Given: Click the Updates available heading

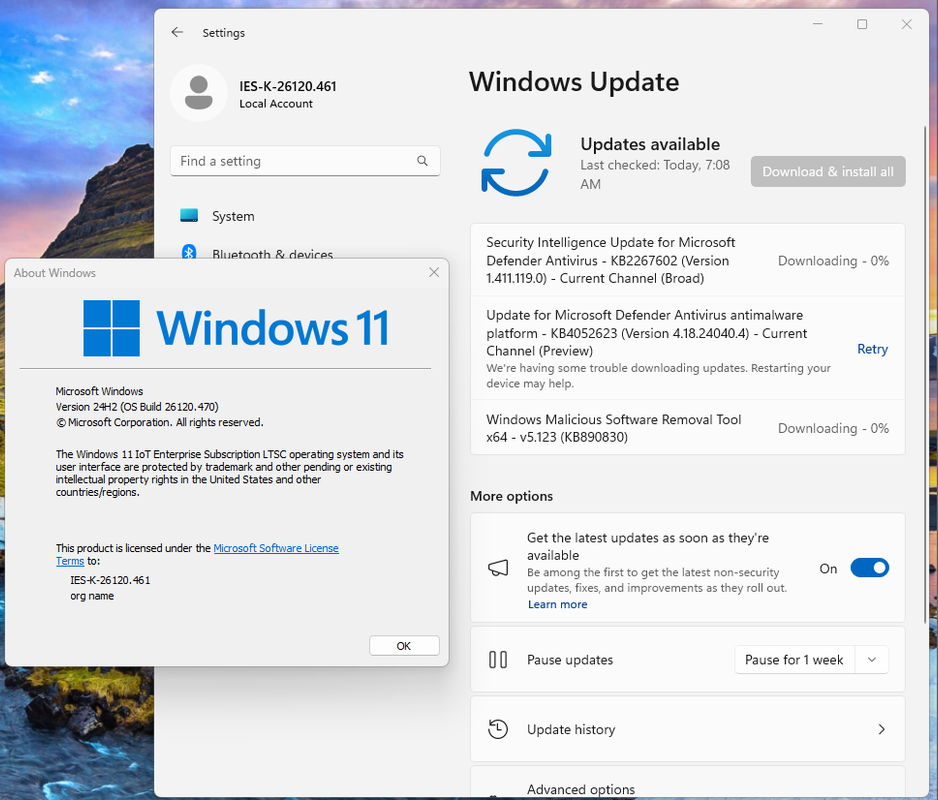Looking at the screenshot, I should (x=650, y=144).
